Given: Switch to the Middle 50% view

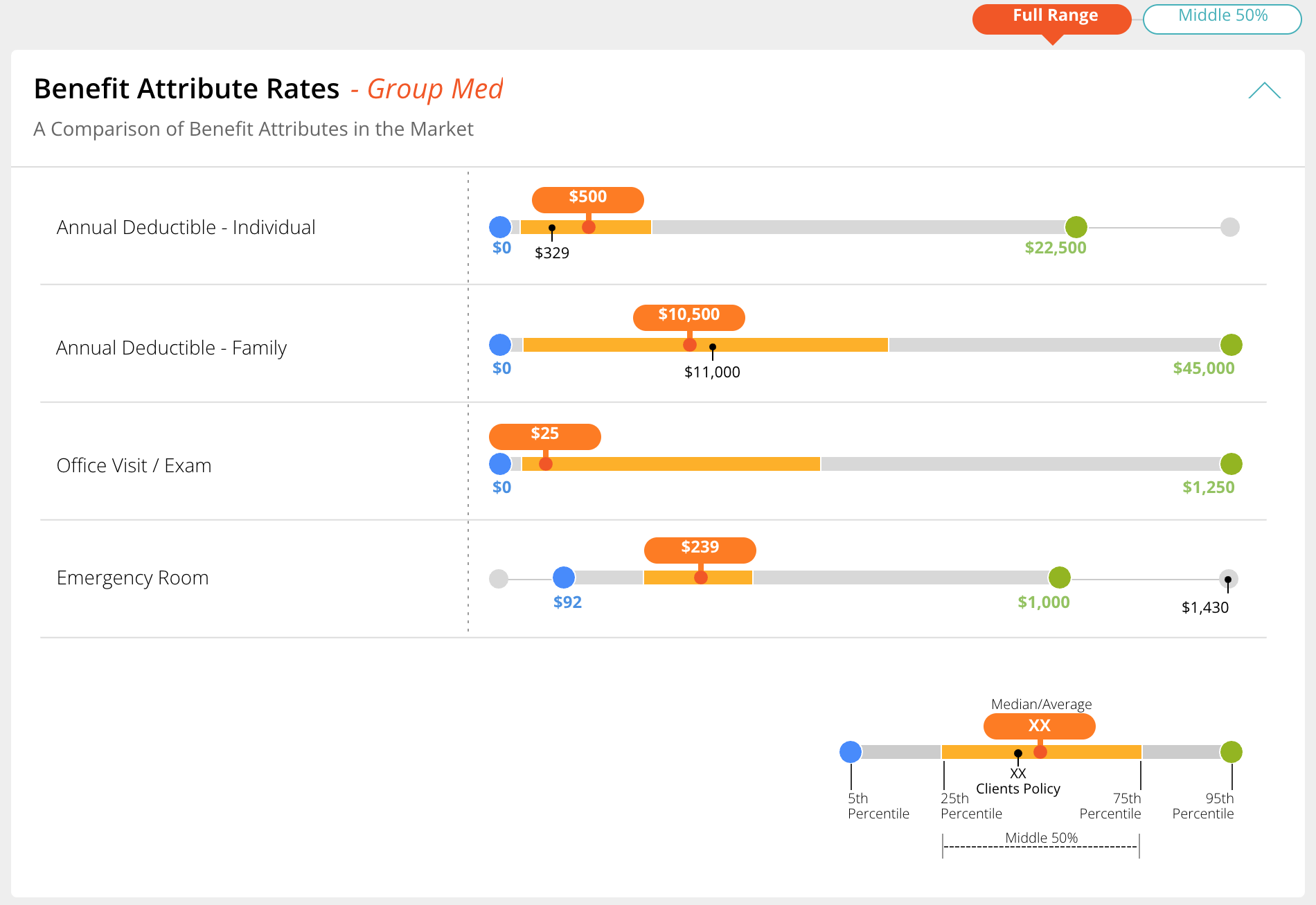Looking at the screenshot, I should (x=1222, y=19).
